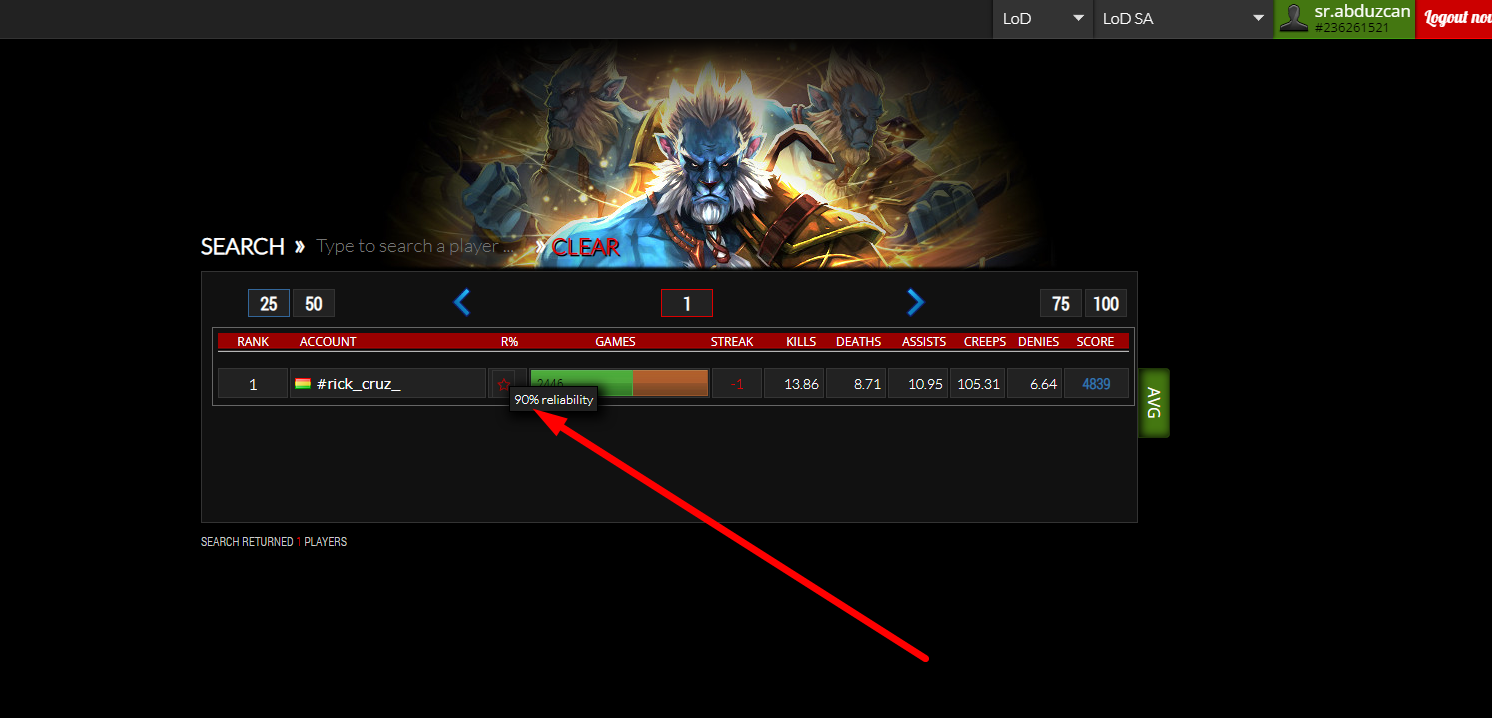This screenshot has height=718, width=1492.
Task: Sort the table by the SCORE column
Action: click(x=1095, y=342)
